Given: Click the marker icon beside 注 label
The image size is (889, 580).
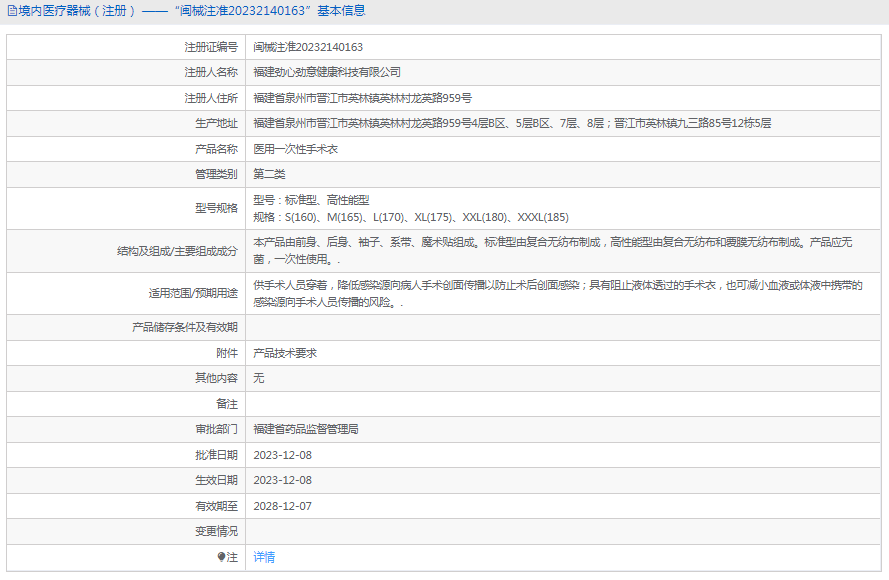Looking at the screenshot, I should coord(222,557).
